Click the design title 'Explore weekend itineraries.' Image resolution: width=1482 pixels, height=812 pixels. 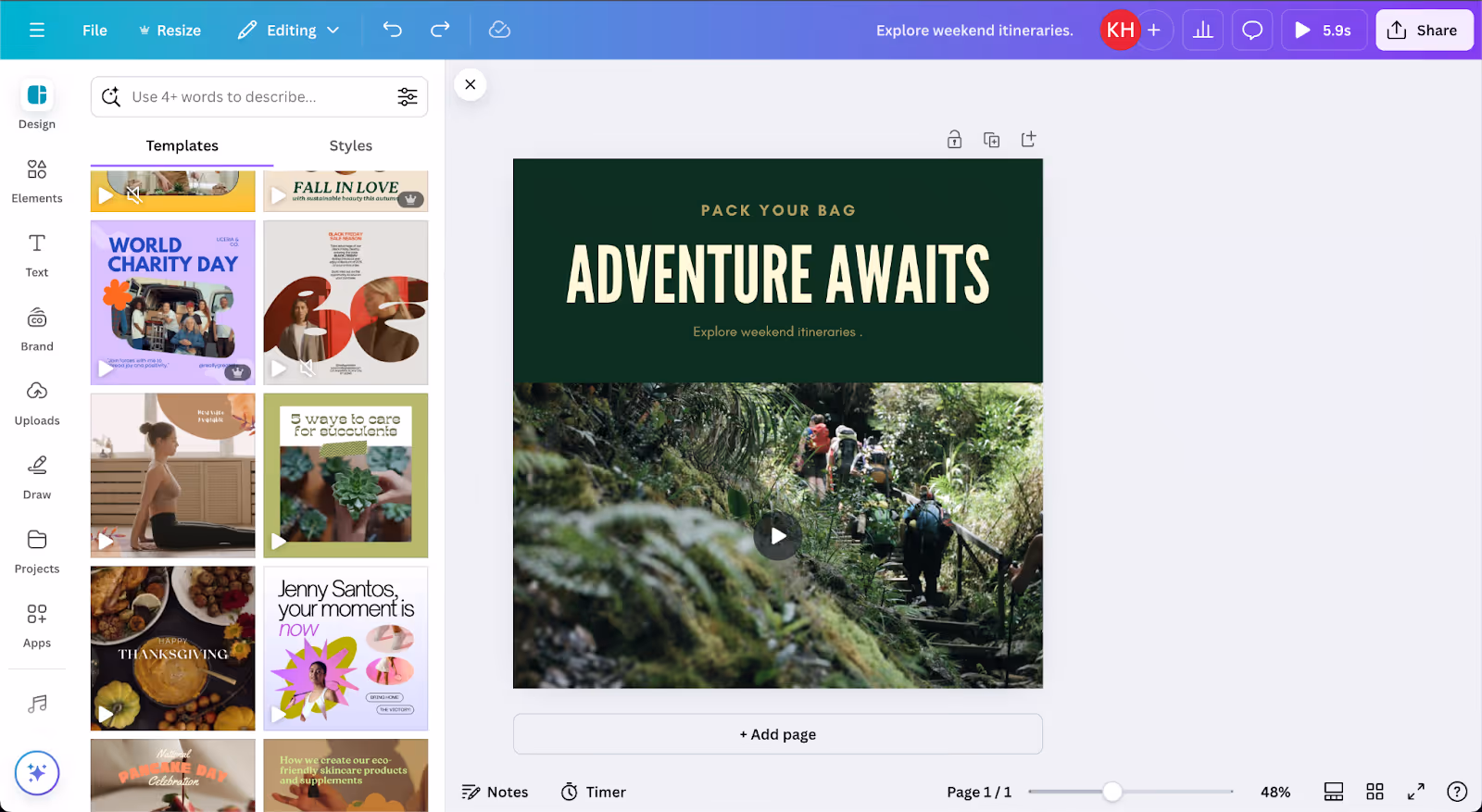point(974,30)
